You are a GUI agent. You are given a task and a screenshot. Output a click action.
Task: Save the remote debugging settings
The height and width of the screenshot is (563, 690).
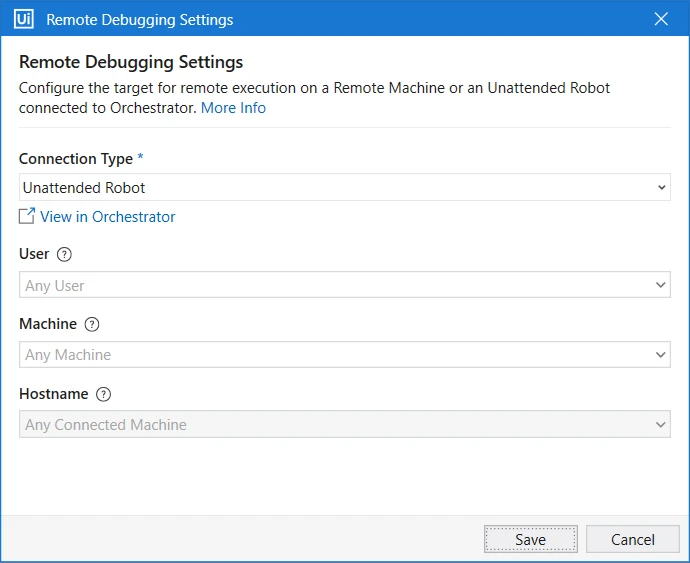[x=531, y=539]
